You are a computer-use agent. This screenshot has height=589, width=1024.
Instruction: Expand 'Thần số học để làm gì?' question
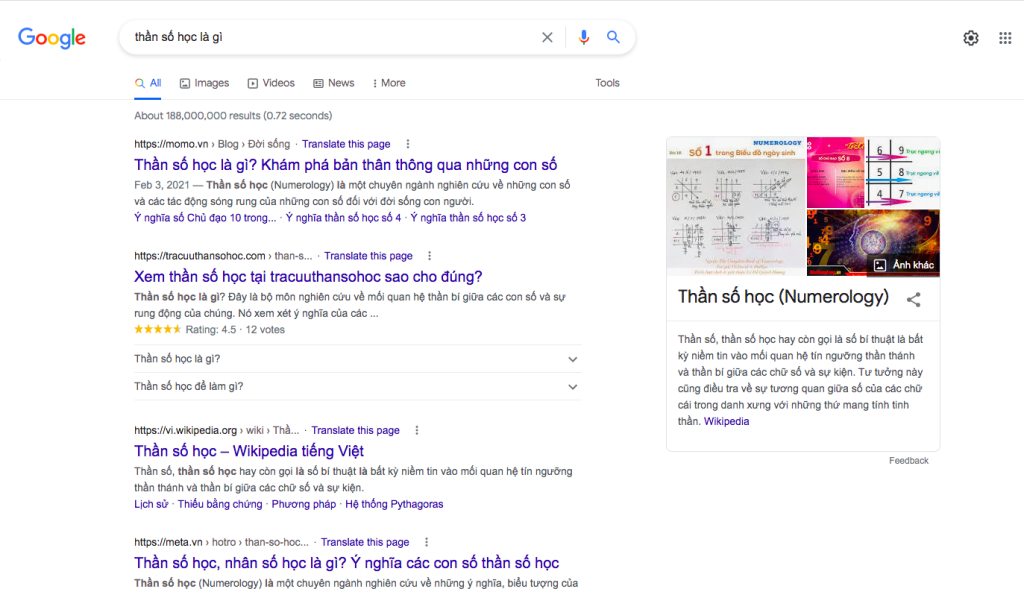(x=573, y=386)
